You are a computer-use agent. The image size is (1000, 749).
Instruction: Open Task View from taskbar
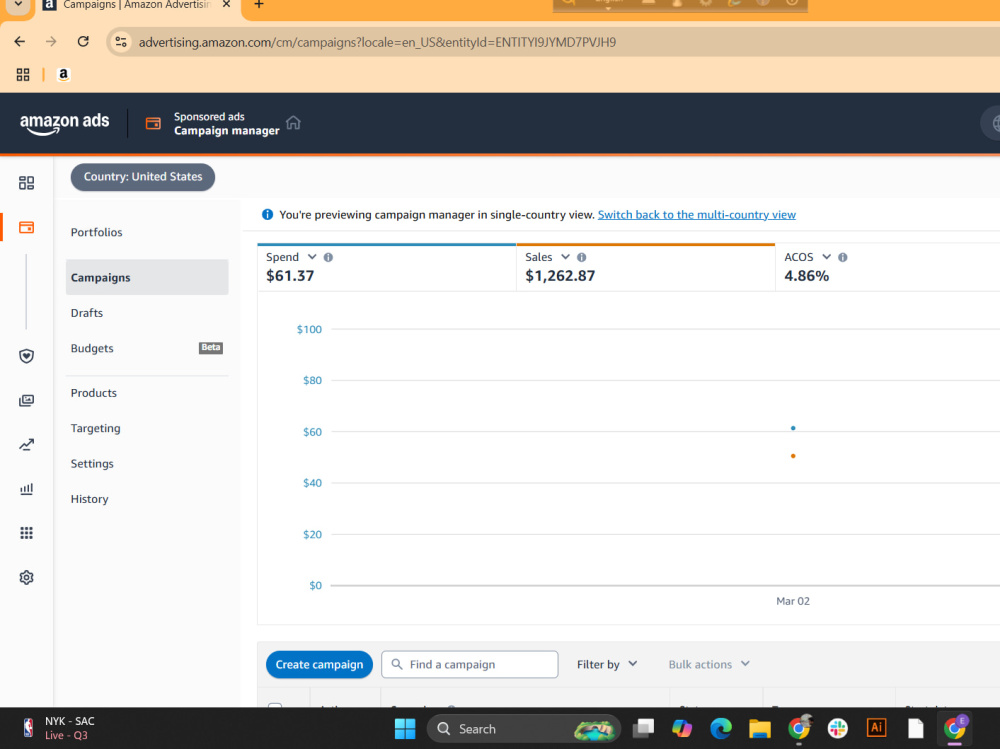coord(643,728)
